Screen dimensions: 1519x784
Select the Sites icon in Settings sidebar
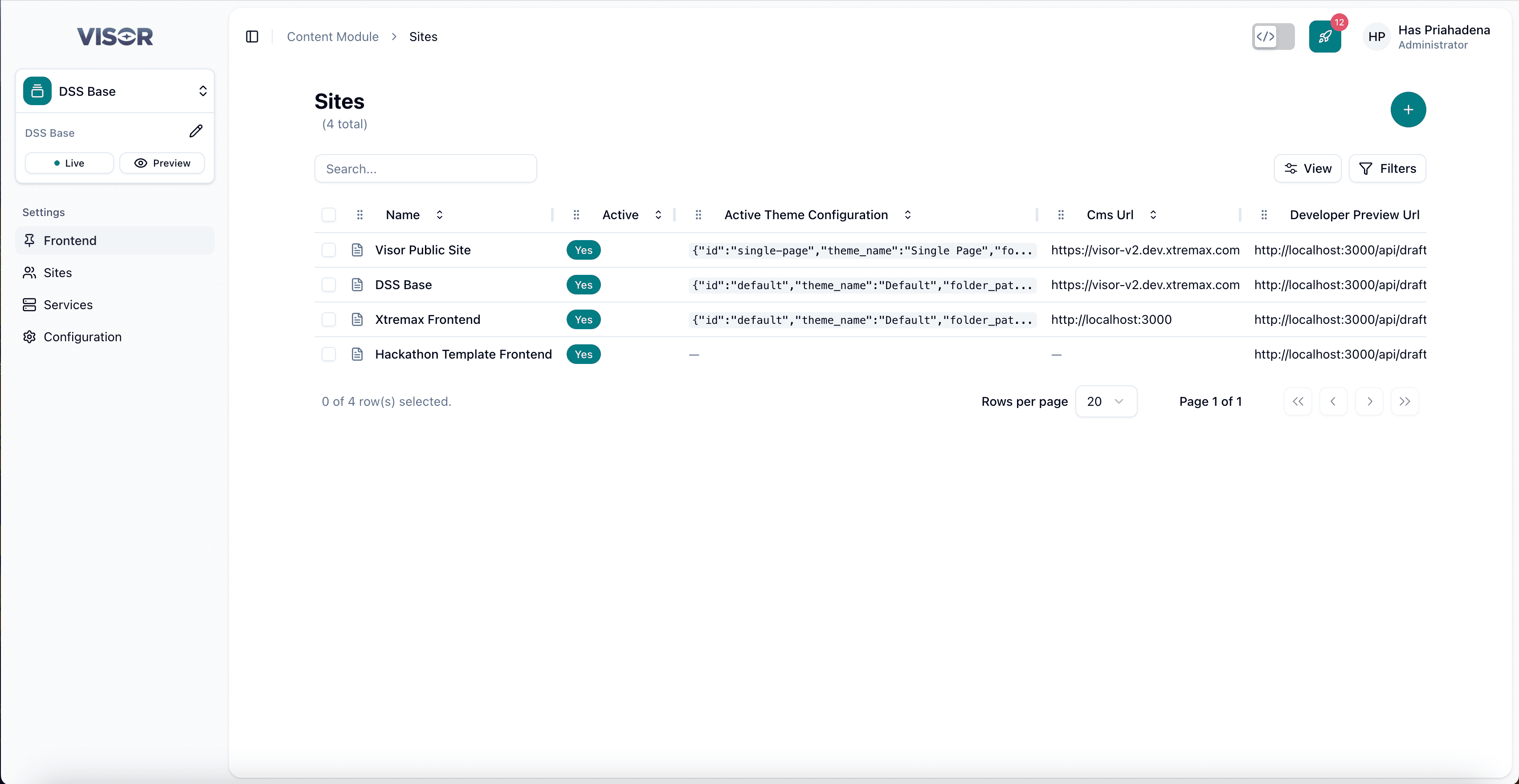click(x=29, y=272)
